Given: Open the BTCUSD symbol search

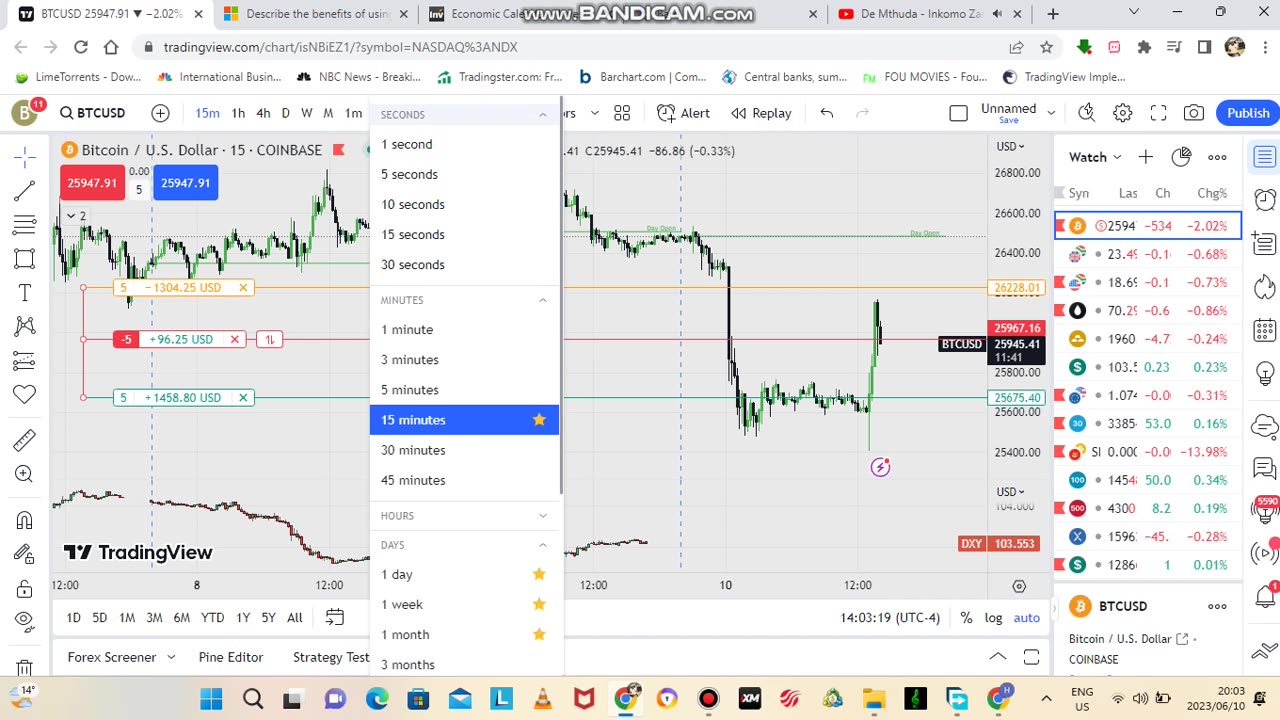Looking at the screenshot, I should click(93, 113).
